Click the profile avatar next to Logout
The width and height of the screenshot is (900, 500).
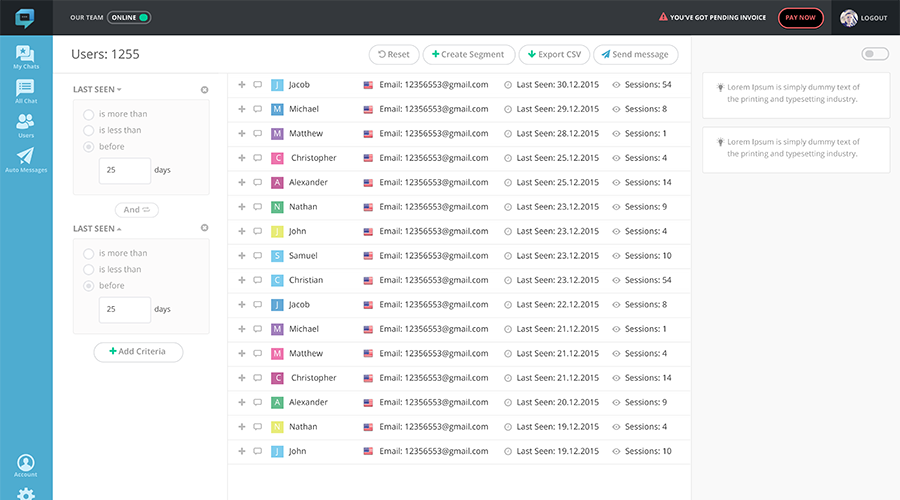[x=848, y=18]
